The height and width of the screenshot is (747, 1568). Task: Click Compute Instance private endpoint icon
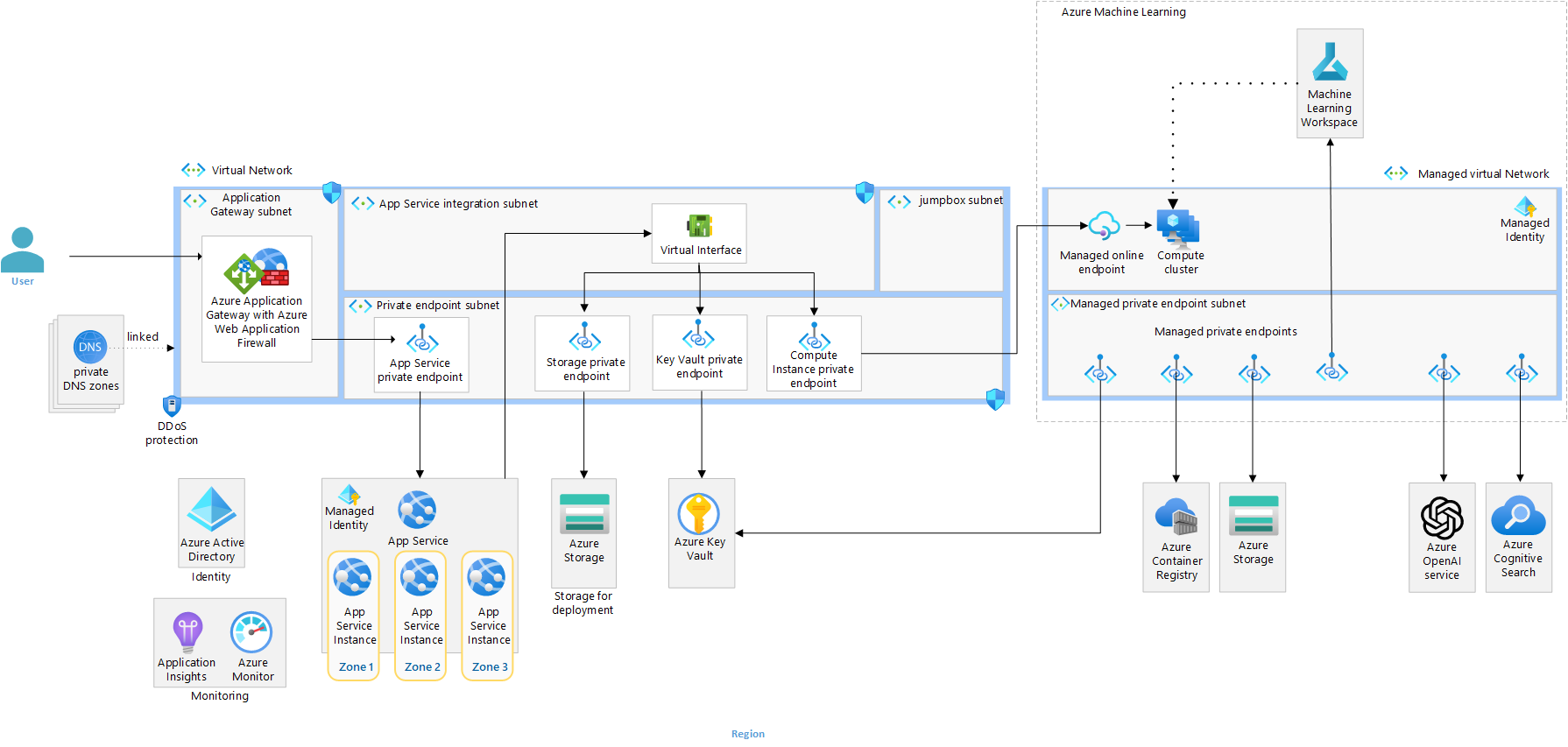815,337
